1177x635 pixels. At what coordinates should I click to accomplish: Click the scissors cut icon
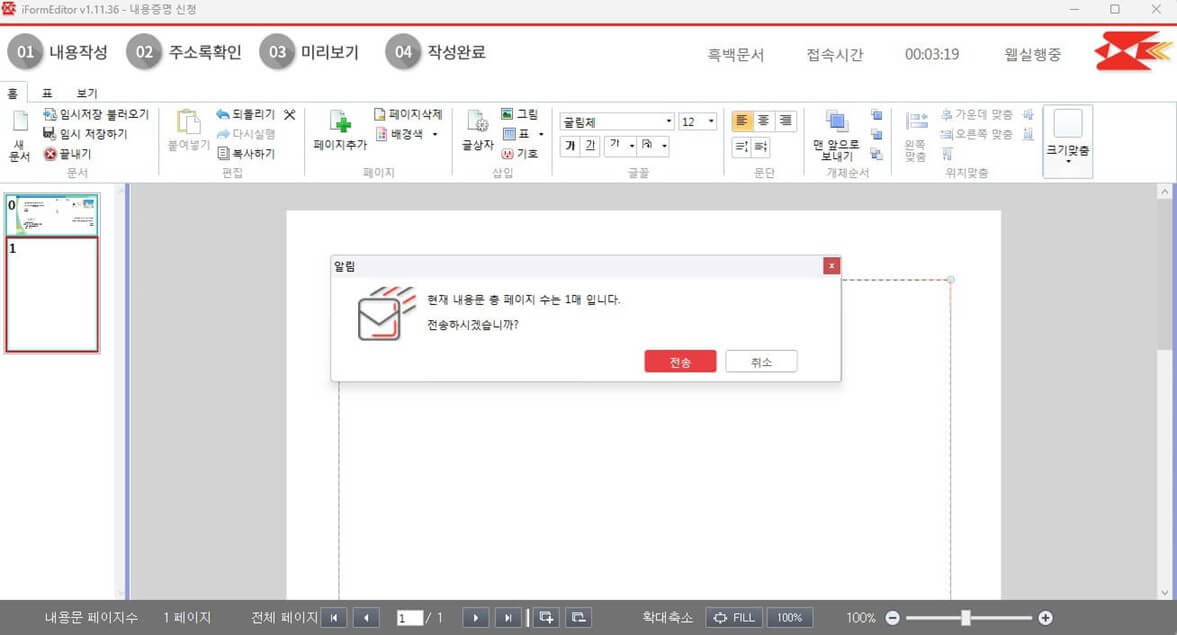(x=290, y=114)
